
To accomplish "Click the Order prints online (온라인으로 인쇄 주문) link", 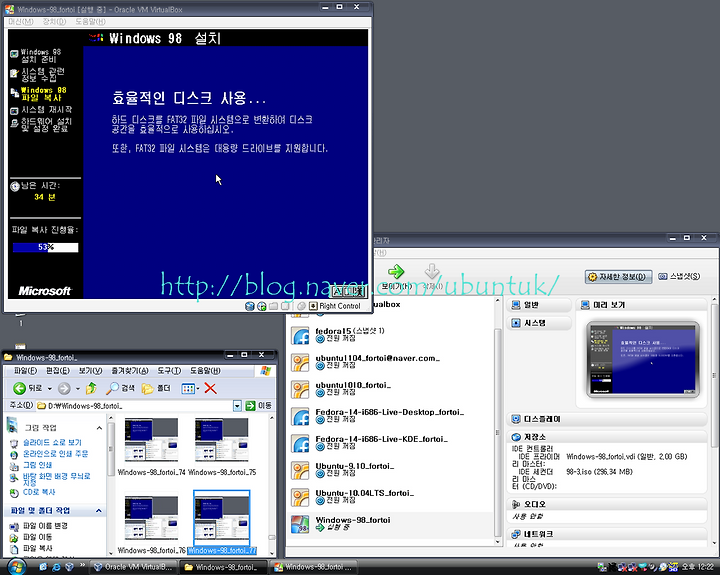I will click(x=56, y=454).
